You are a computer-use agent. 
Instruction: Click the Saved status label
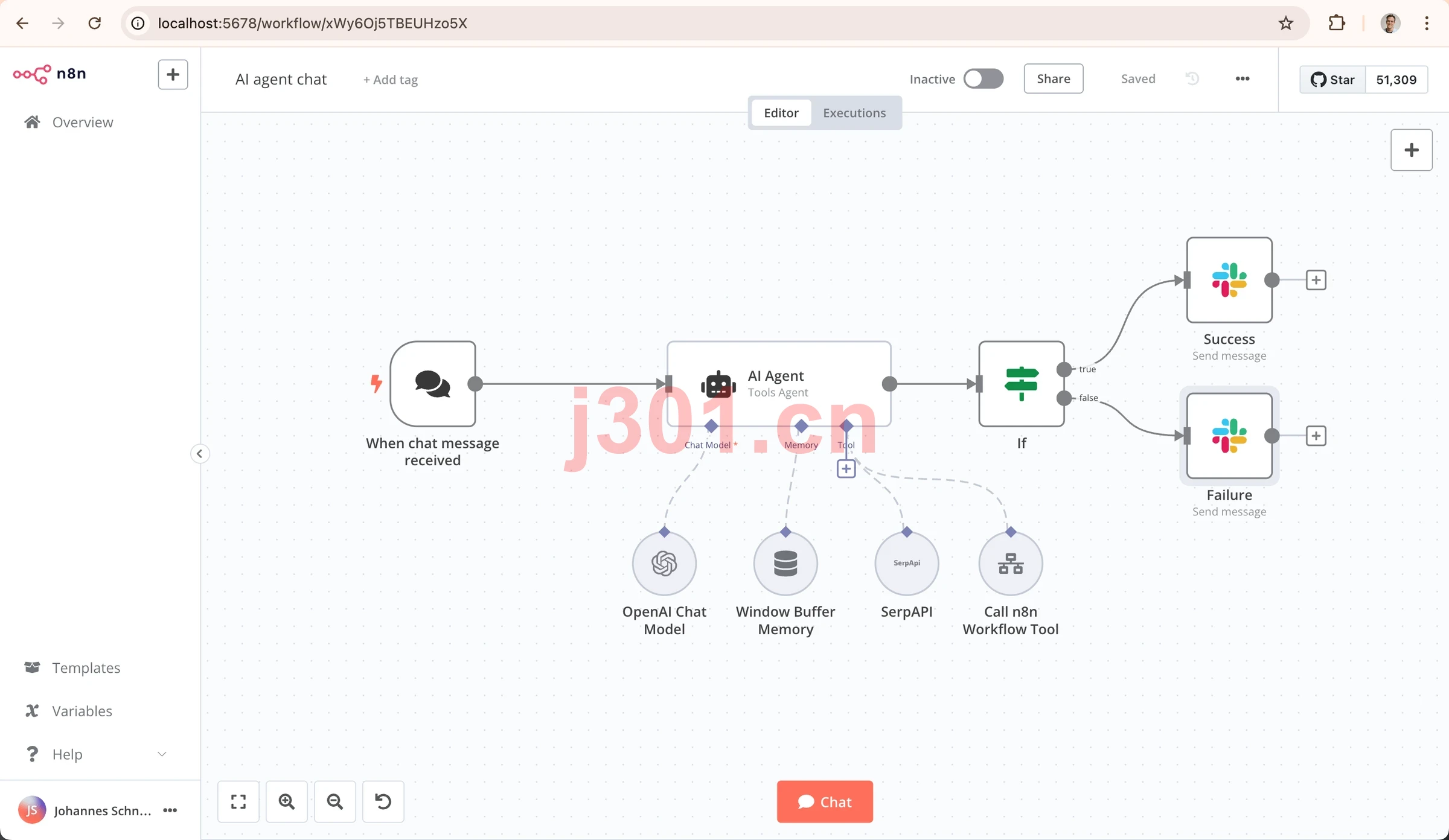(x=1138, y=78)
